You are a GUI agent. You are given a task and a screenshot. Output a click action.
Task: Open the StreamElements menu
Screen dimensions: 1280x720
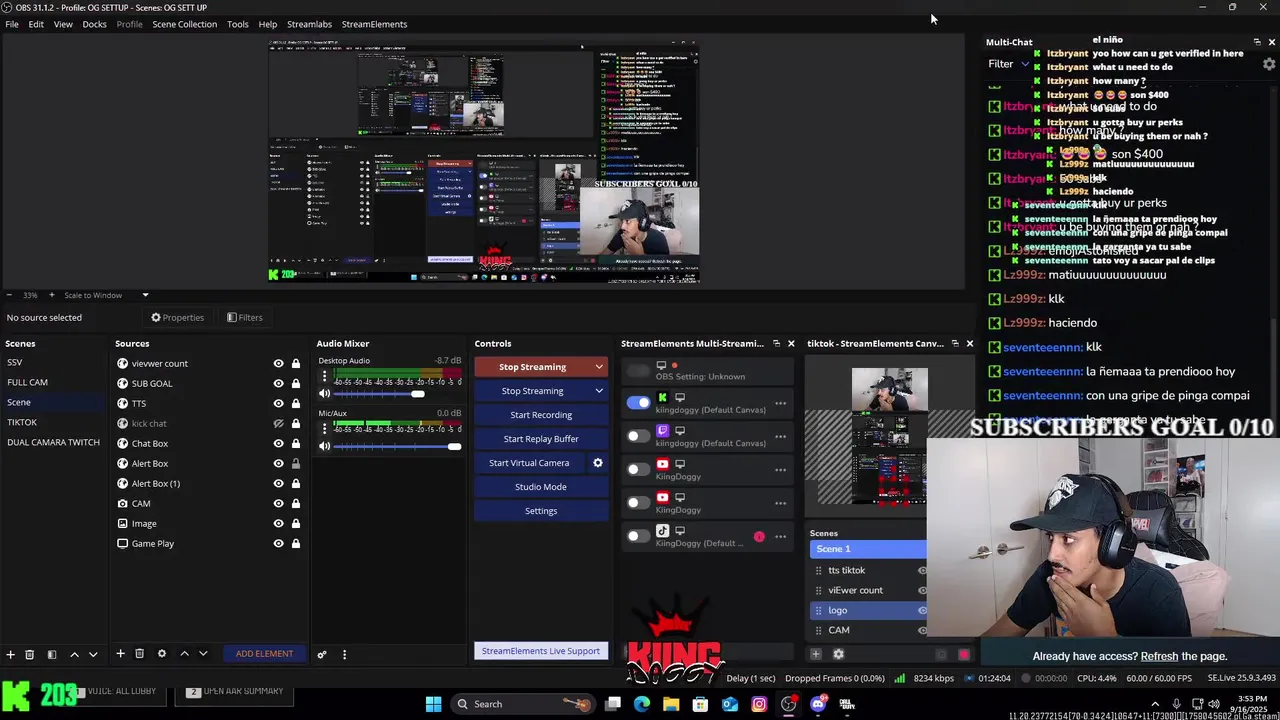pos(374,24)
